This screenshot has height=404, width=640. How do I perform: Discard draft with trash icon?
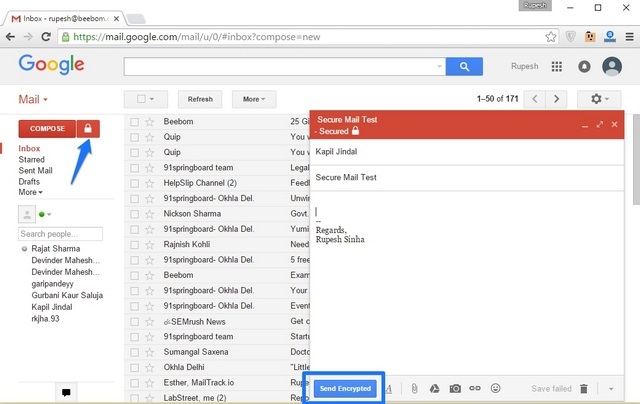584,388
